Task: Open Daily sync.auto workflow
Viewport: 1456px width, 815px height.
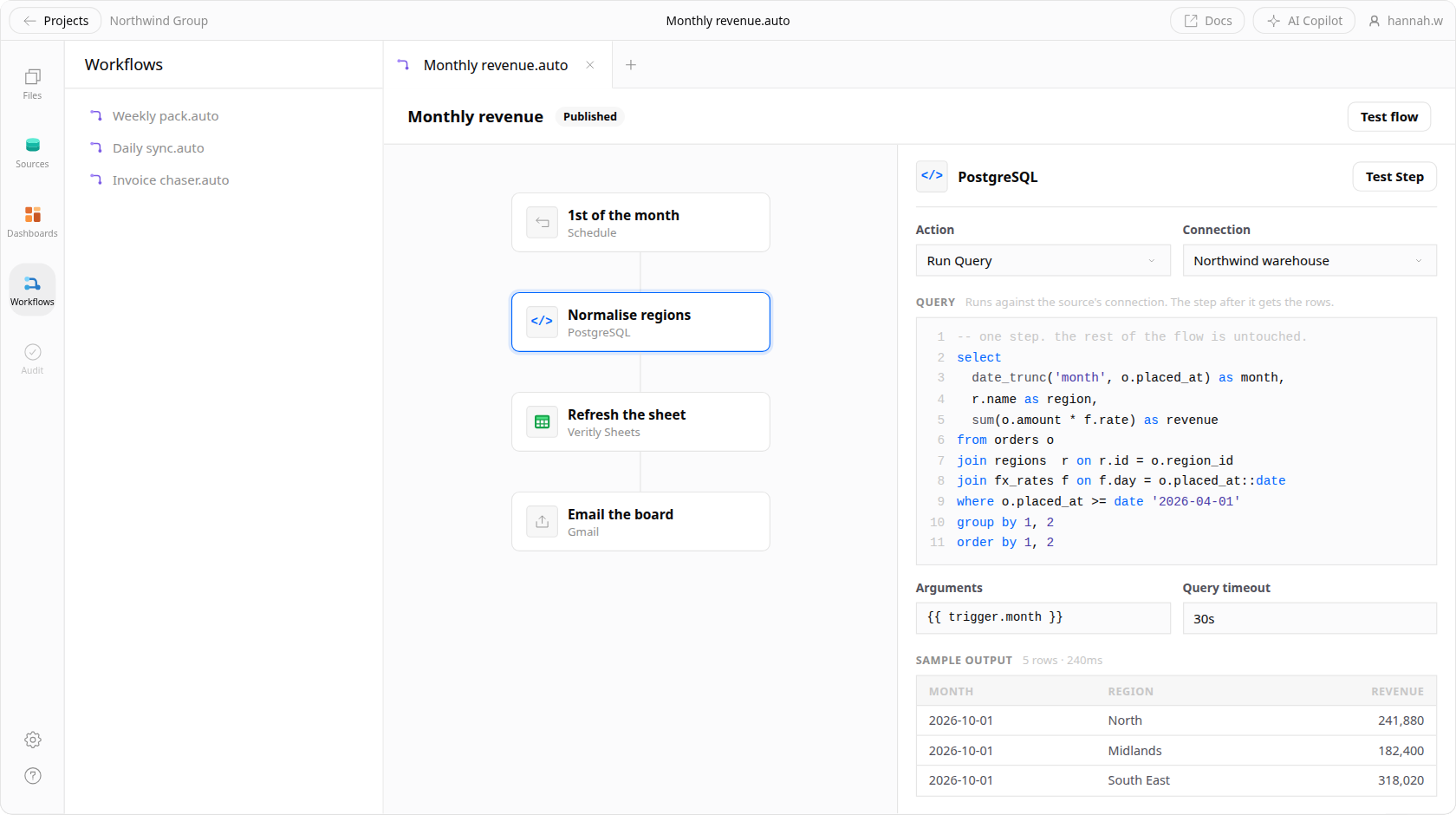Action: pyautogui.click(x=159, y=148)
